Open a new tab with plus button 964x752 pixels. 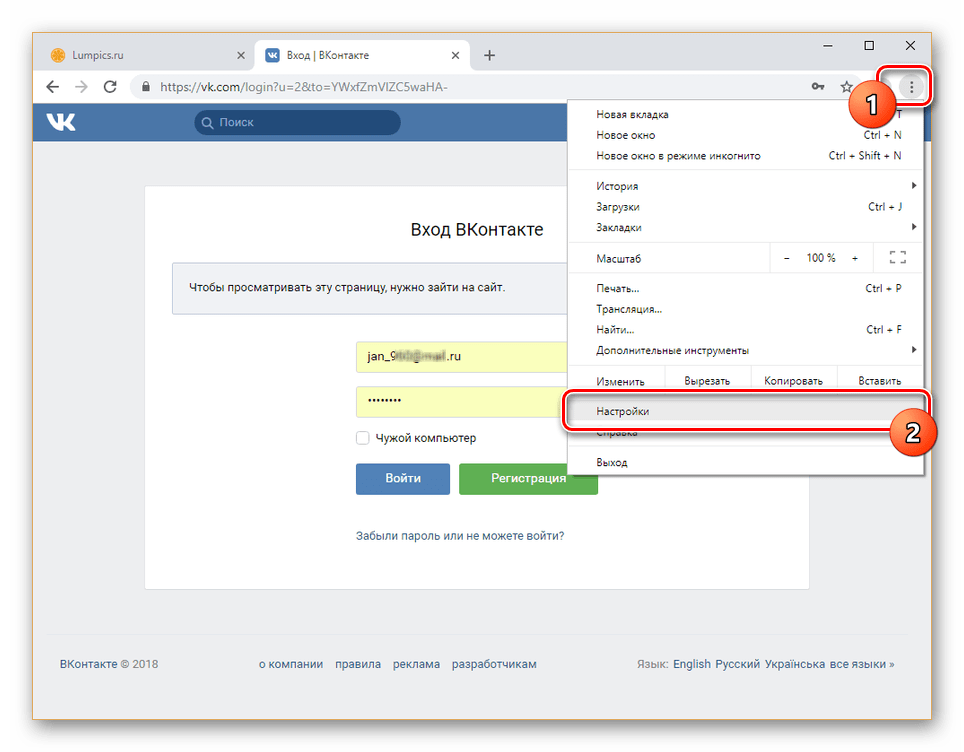[x=489, y=55]
